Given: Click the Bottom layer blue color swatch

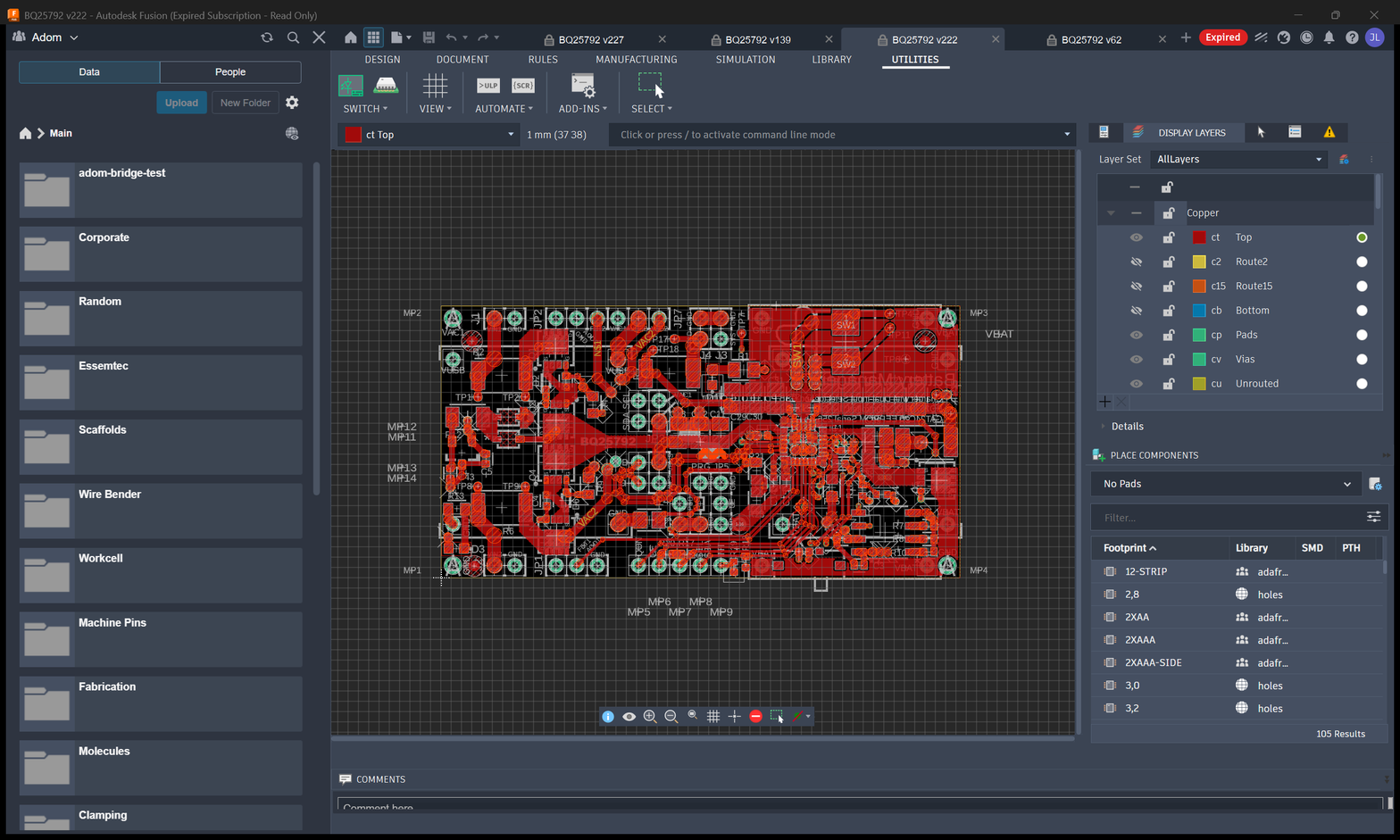Looking at the screenshot, I should coord(1199,311).
